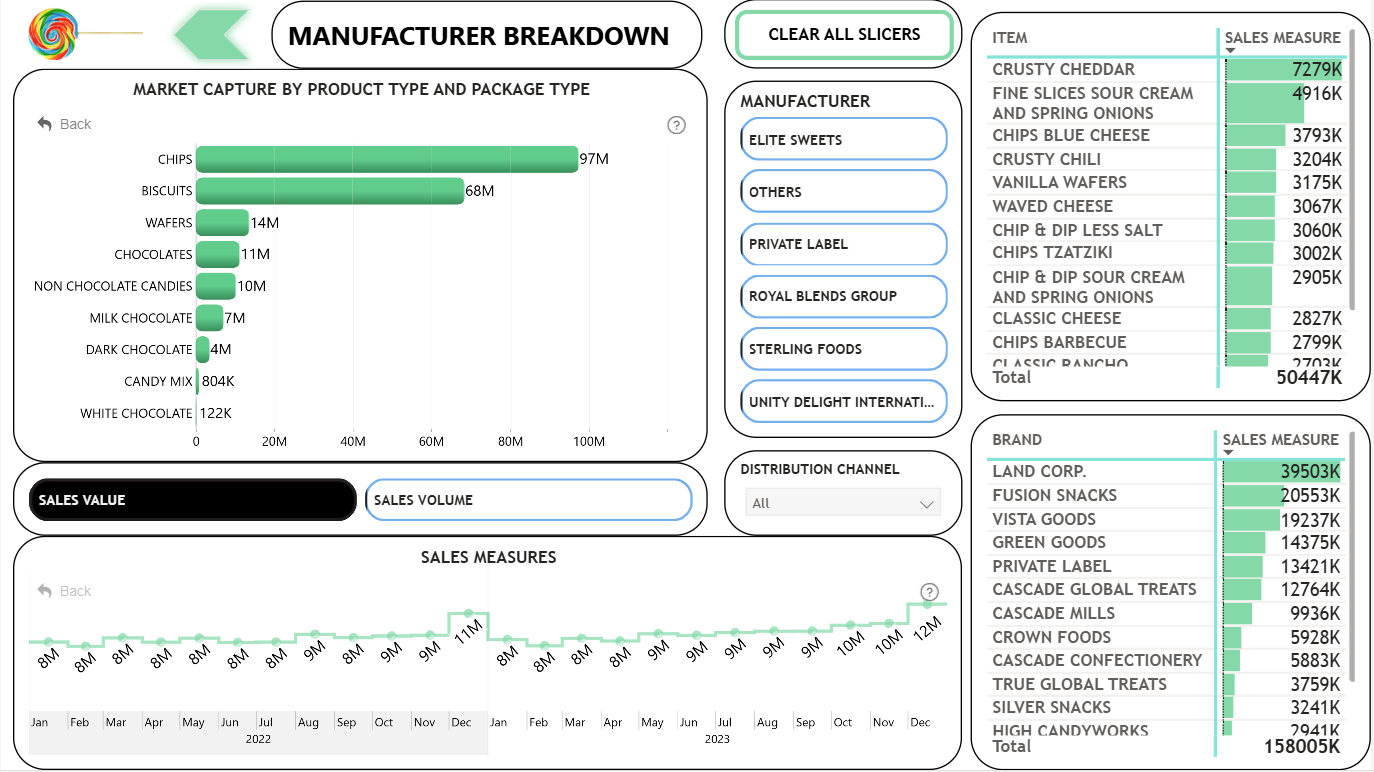The width and height of the screenshot is (1374, 772).
Task: Click the Manufacturer Breakdown title
Action: tap(478, 36)
